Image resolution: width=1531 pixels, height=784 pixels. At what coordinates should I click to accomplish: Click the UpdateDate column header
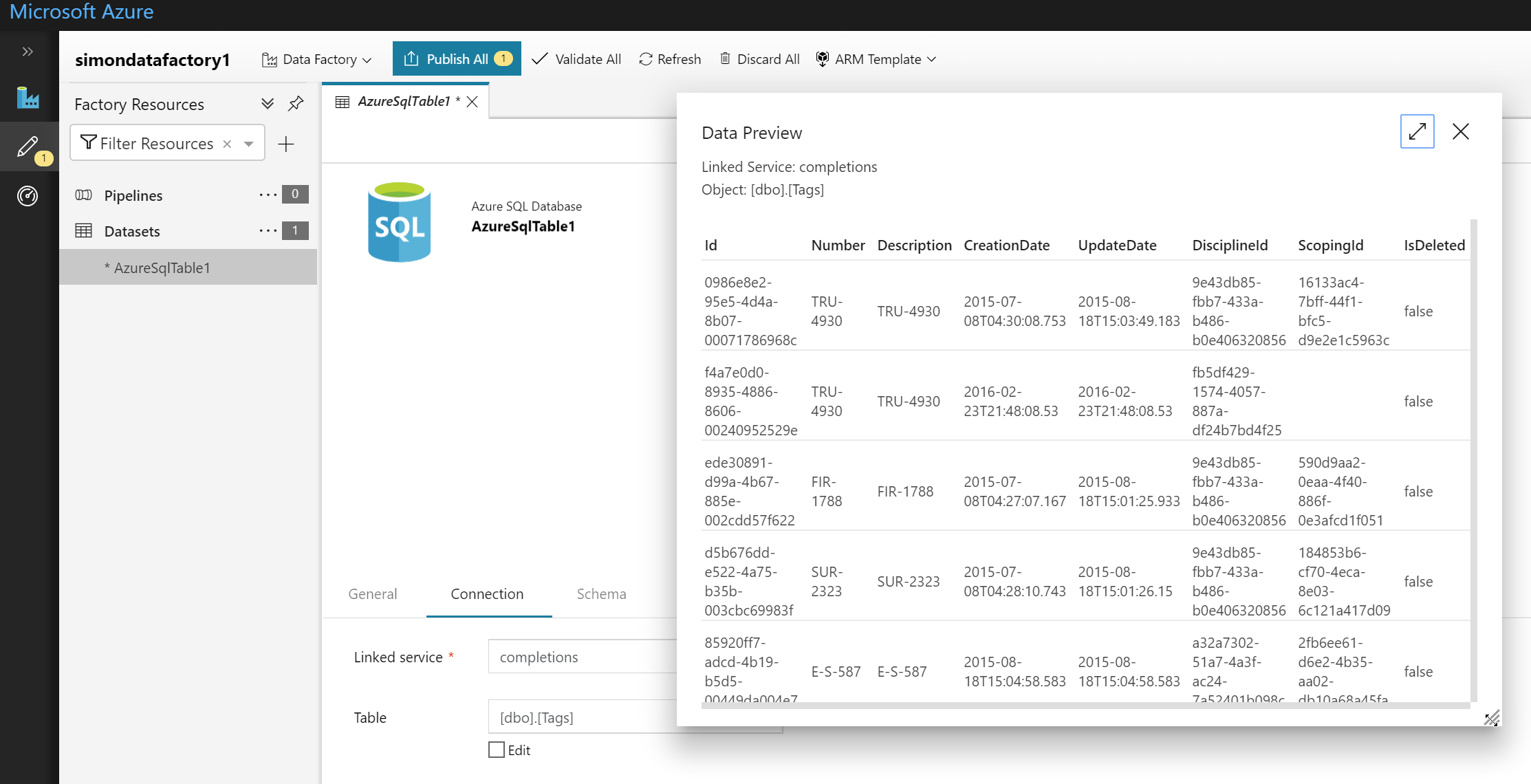click(1117, 246)
